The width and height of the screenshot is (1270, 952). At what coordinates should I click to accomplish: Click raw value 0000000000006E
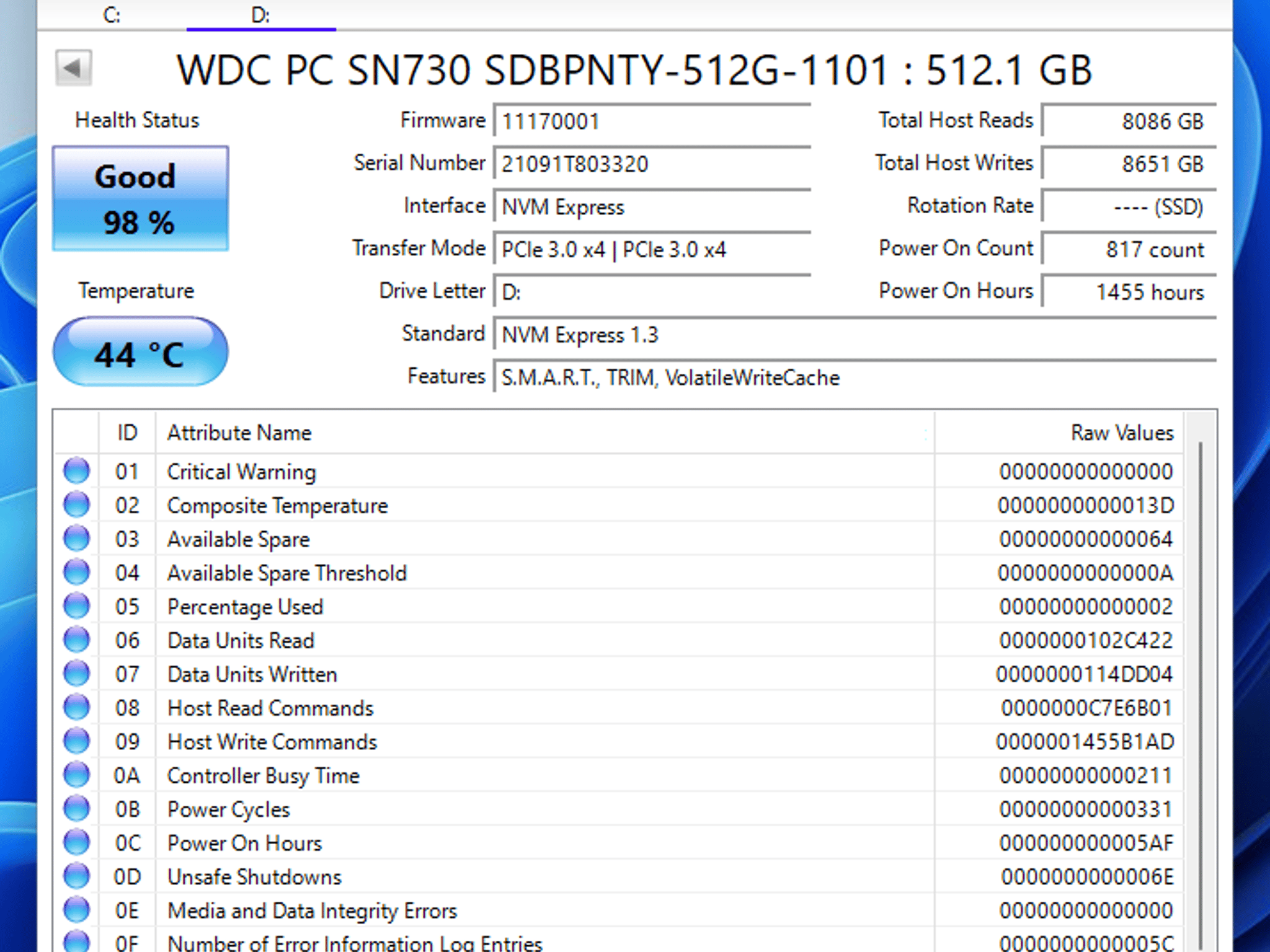(1088, 877)
